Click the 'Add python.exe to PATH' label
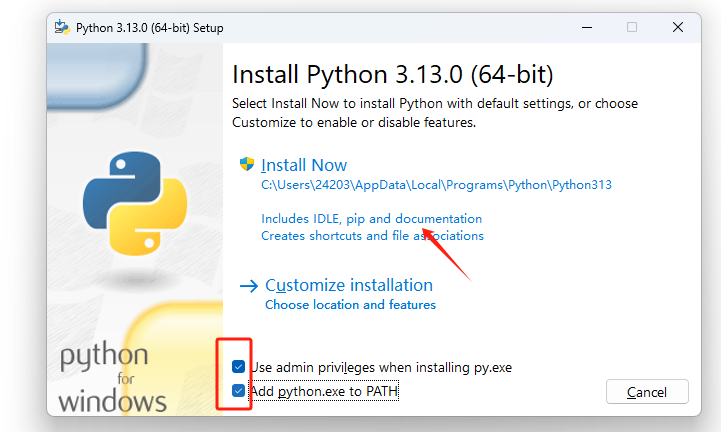 pyautogui.click(x=324, y=391)
